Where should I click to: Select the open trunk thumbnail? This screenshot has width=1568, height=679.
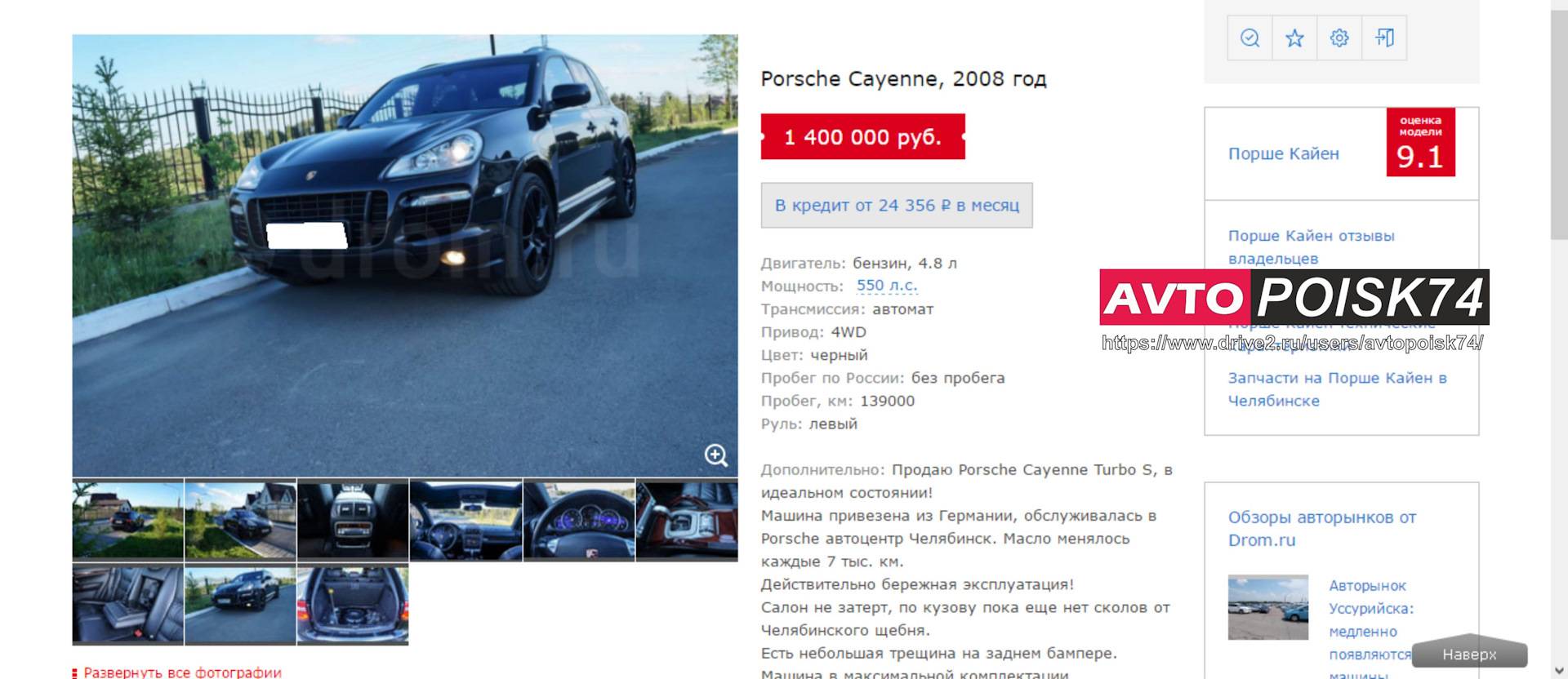click(353, 605)
